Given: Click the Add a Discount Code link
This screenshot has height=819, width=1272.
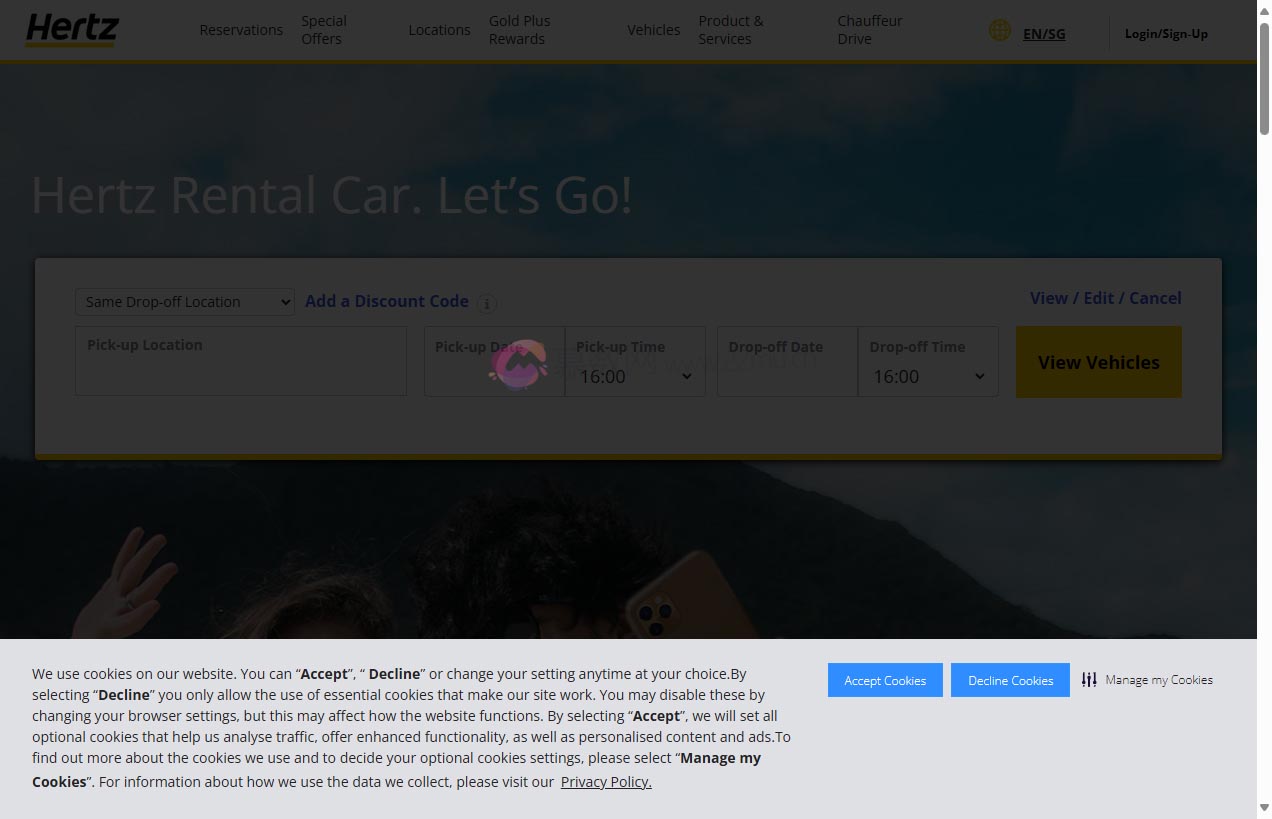Looking at the screenshot, I should pos(387,301).
